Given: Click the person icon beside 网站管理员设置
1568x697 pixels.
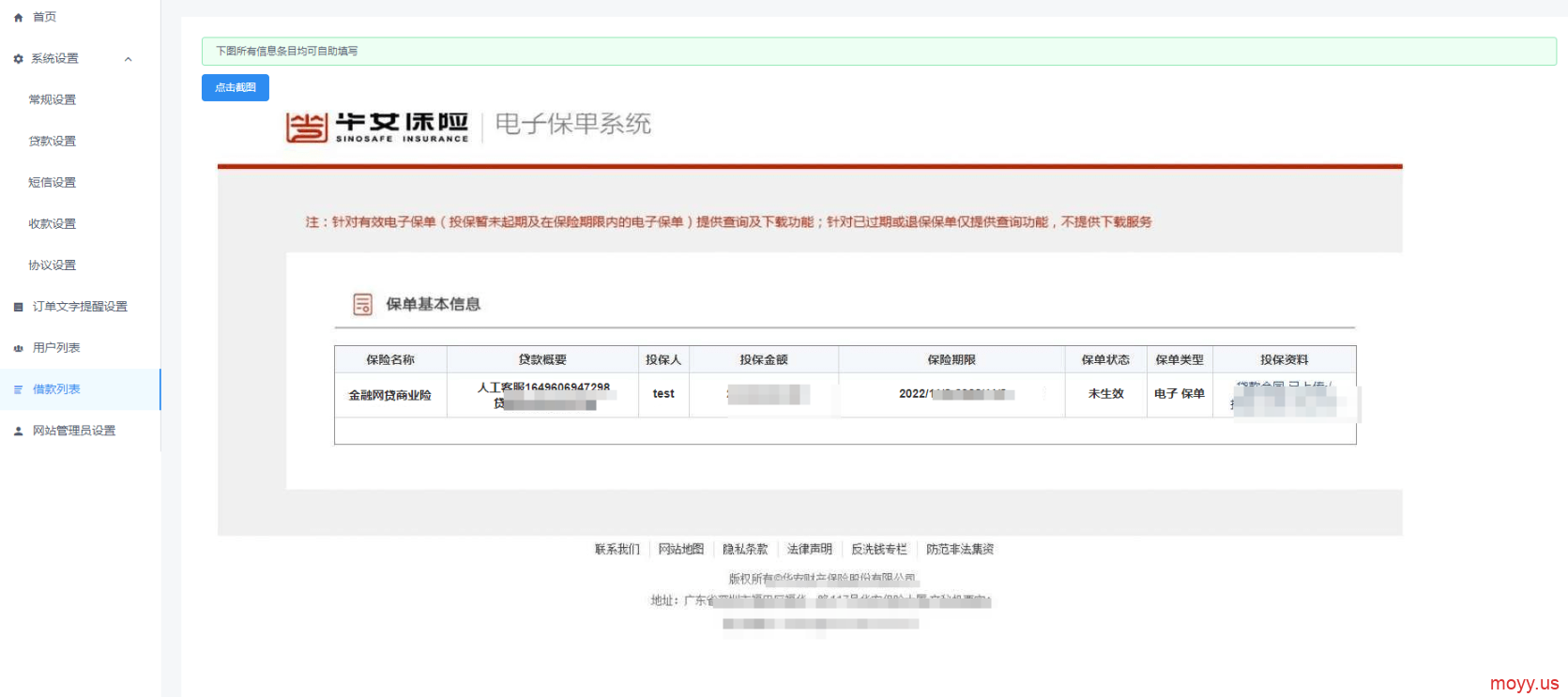Looking at the screenshot, I should [18, 432].
